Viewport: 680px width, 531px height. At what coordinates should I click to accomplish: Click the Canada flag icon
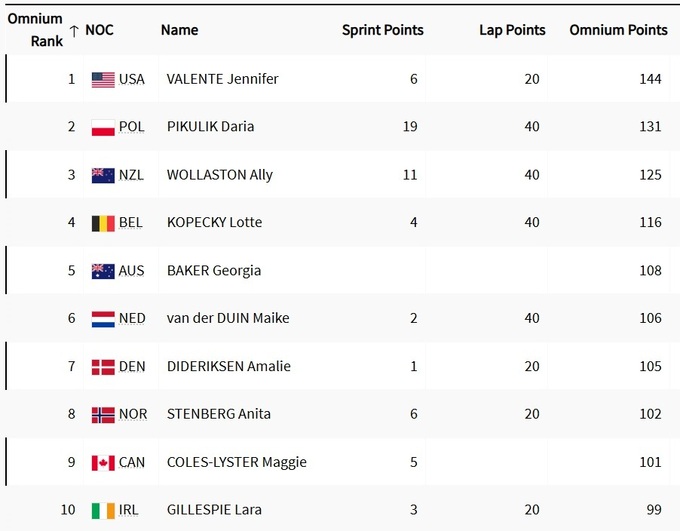103,463
